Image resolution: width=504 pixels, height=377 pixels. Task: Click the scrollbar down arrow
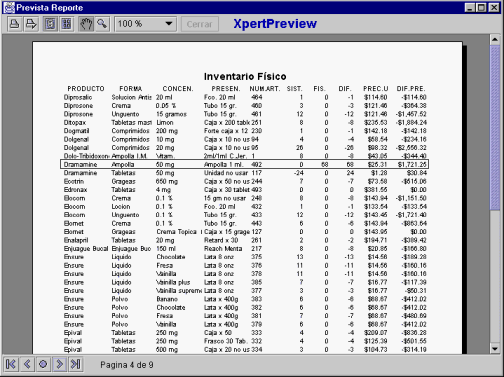(x=495, y=349)
